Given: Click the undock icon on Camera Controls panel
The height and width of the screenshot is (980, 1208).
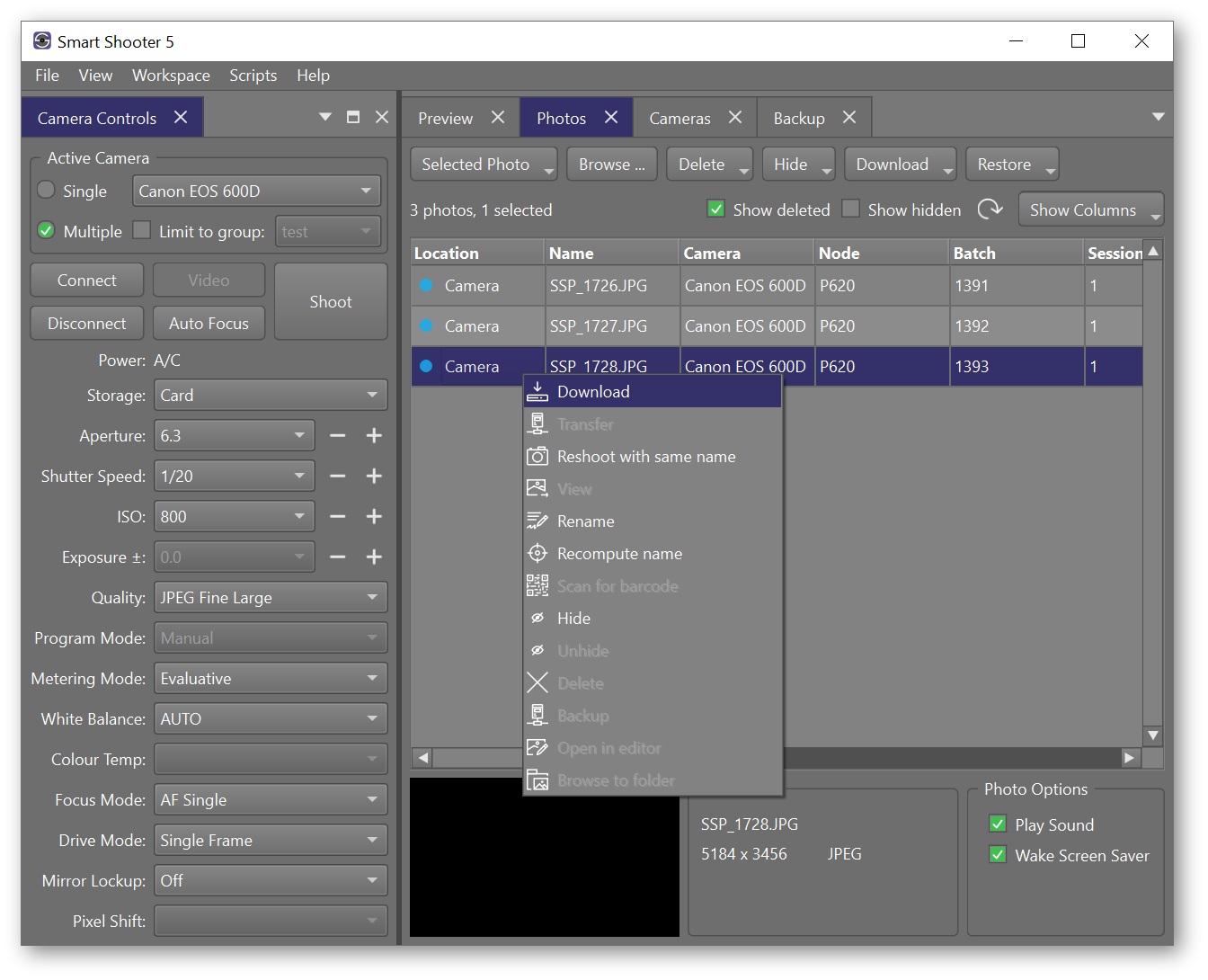Looking at the screenshot, I should (352, 116).
